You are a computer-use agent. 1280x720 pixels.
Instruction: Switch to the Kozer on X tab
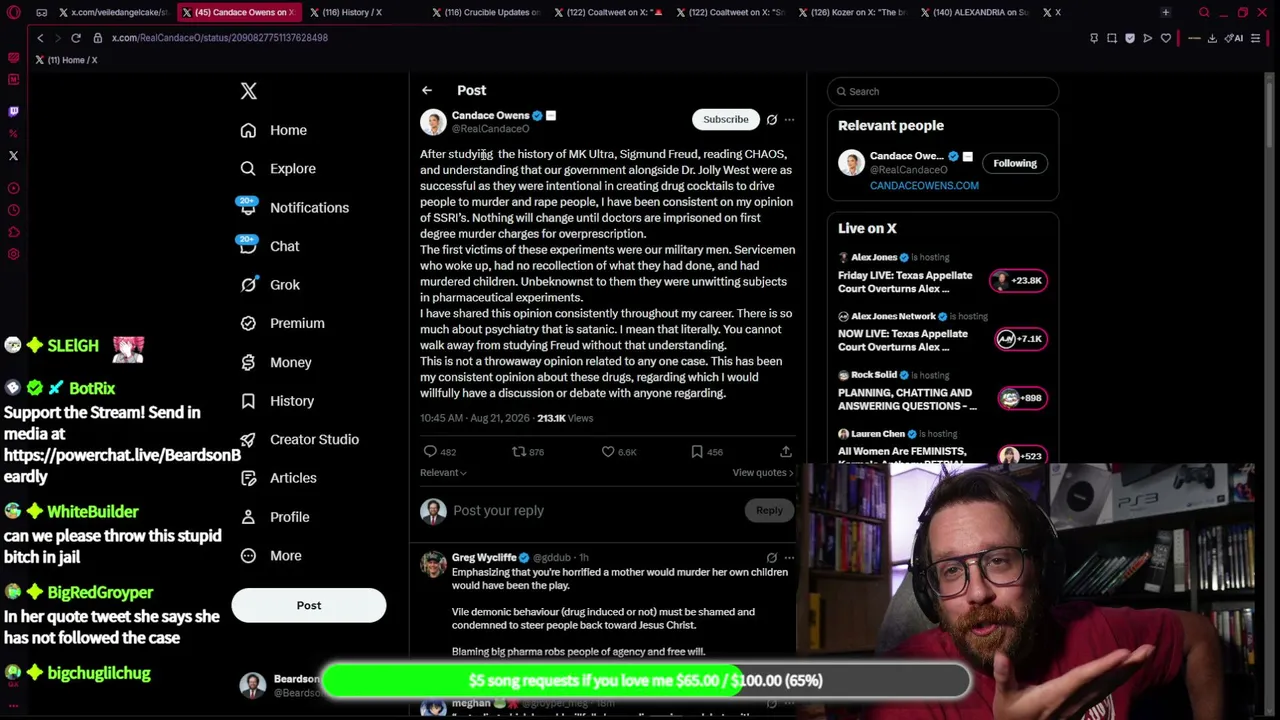853,12
